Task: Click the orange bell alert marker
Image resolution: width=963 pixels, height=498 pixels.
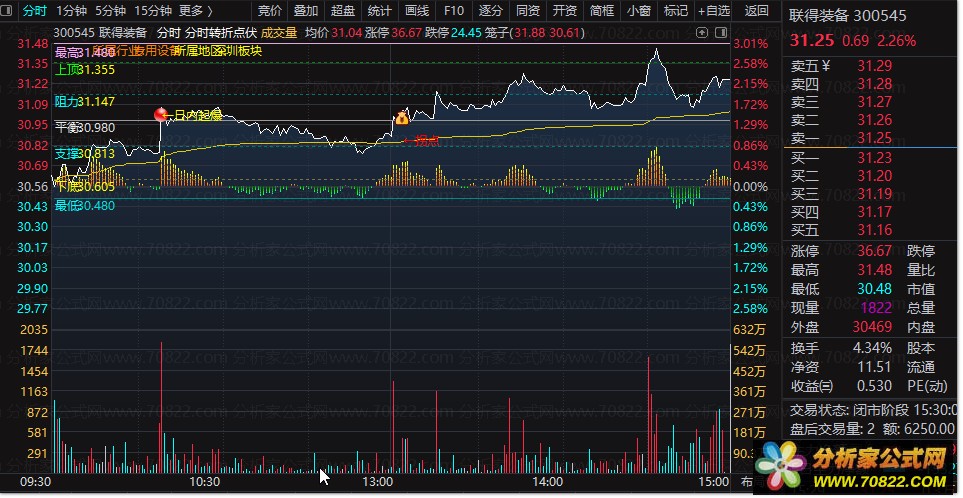Action: [x=402, y=117]
